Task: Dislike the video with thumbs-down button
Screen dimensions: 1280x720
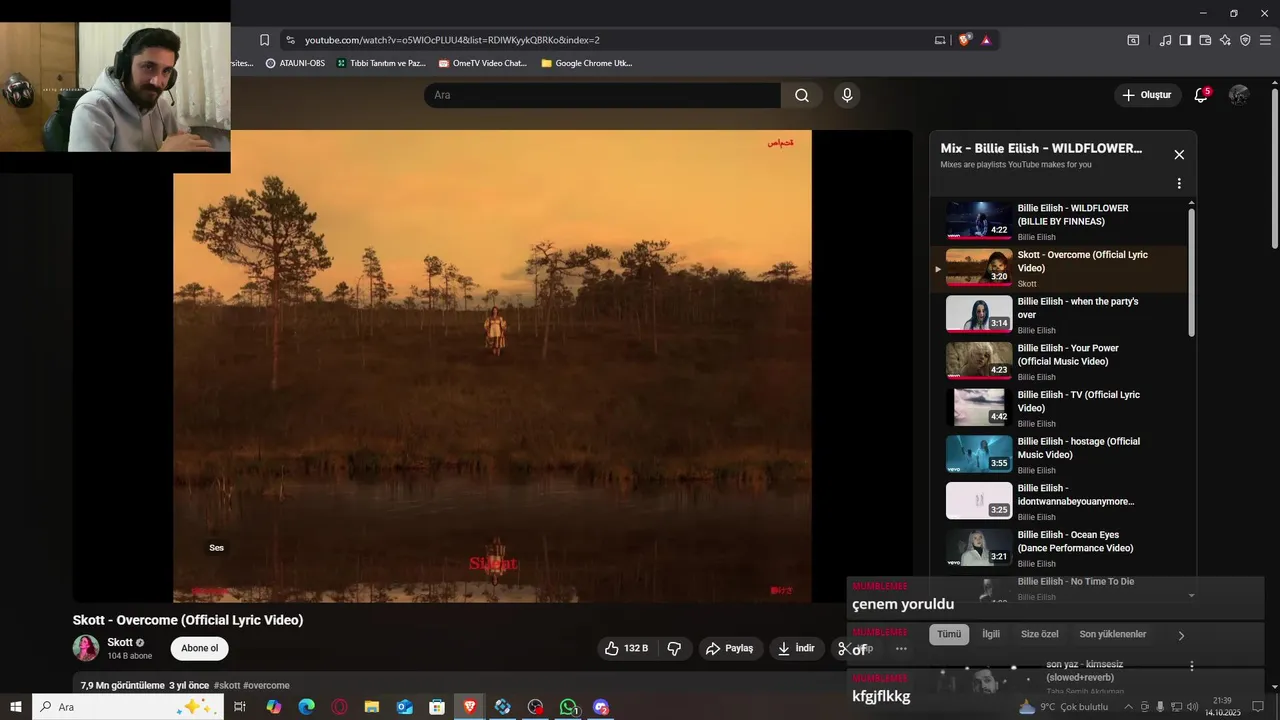Action: coord(675,648)
